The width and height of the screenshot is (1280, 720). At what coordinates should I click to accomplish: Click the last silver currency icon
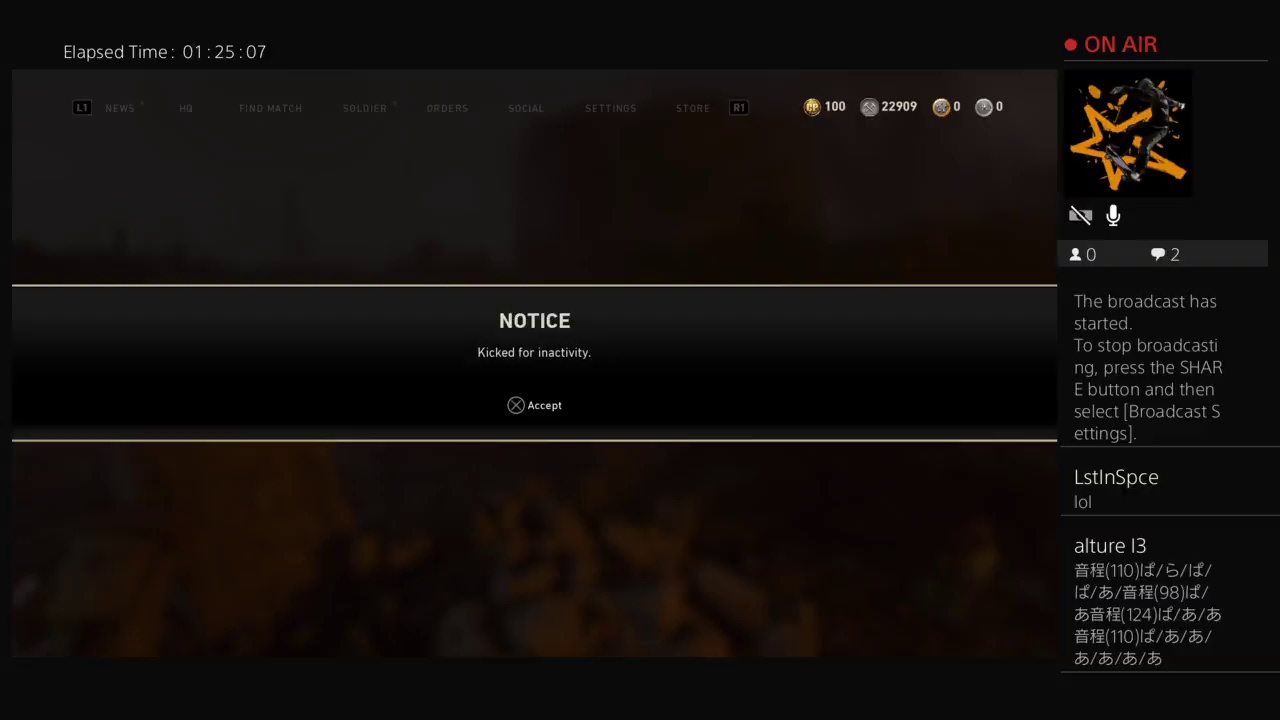point(984,107)
